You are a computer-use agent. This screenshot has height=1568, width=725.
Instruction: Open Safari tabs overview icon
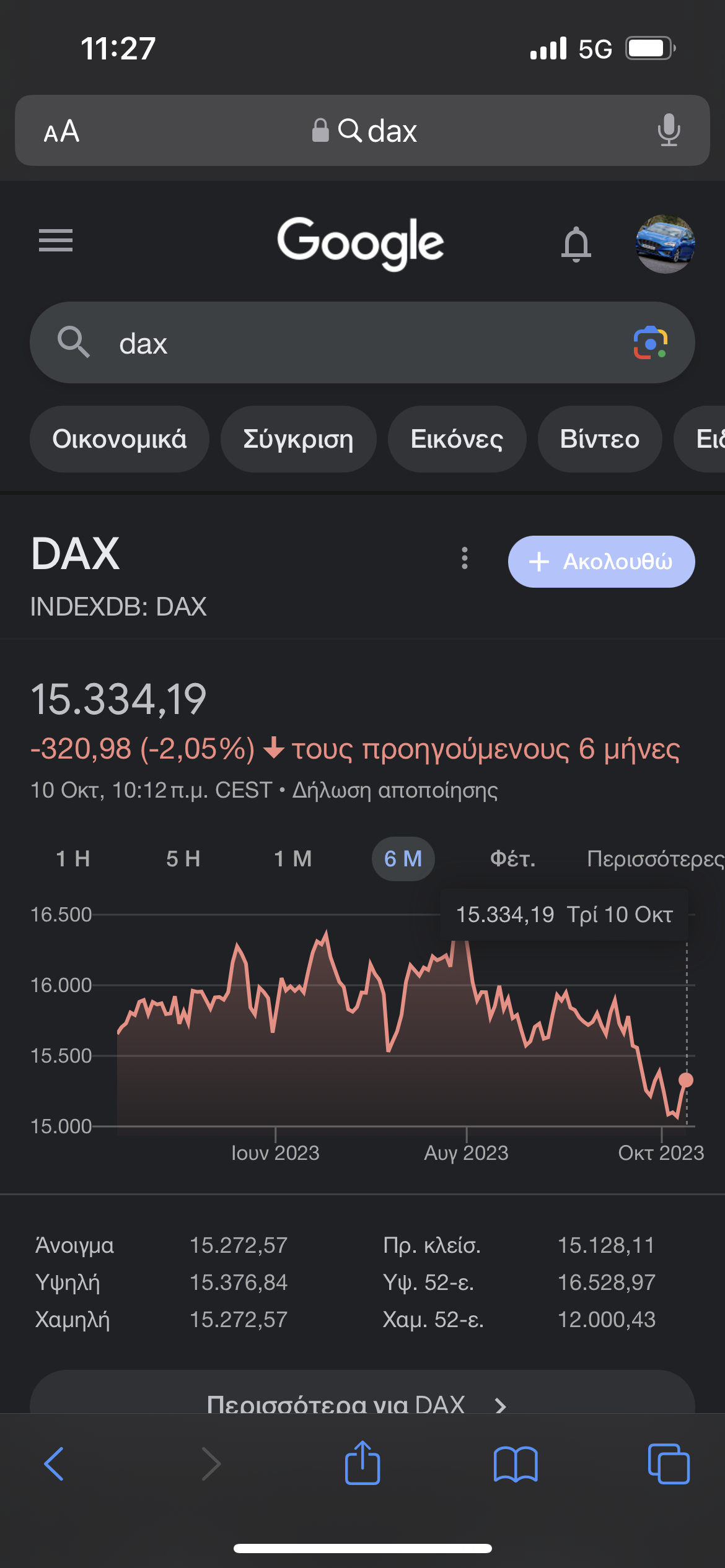[x=668, y=1464]
